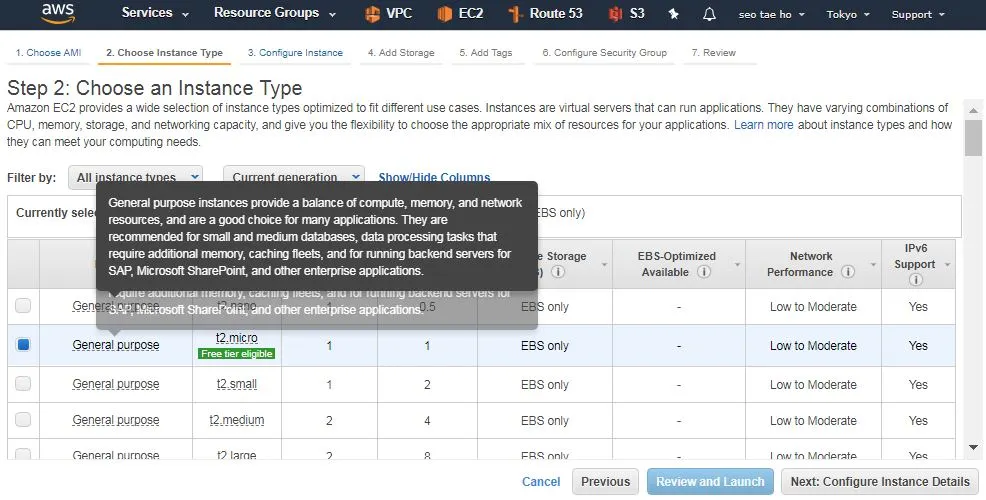986x500 pixels.
Task: Click the Show/Hide Columns link
Action: click(x=434, y=177)
